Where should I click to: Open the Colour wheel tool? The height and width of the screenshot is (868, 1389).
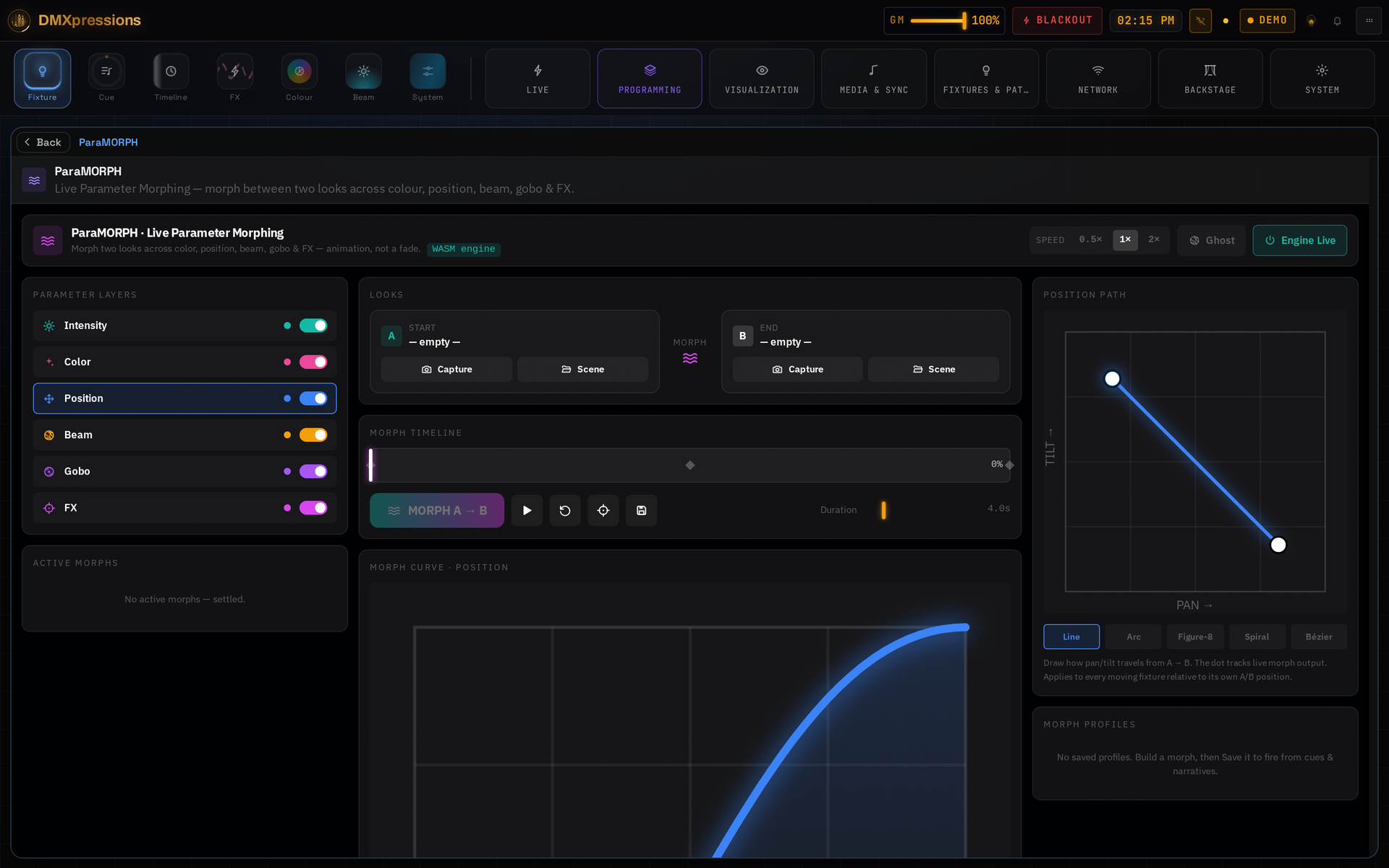pos(299,78)
